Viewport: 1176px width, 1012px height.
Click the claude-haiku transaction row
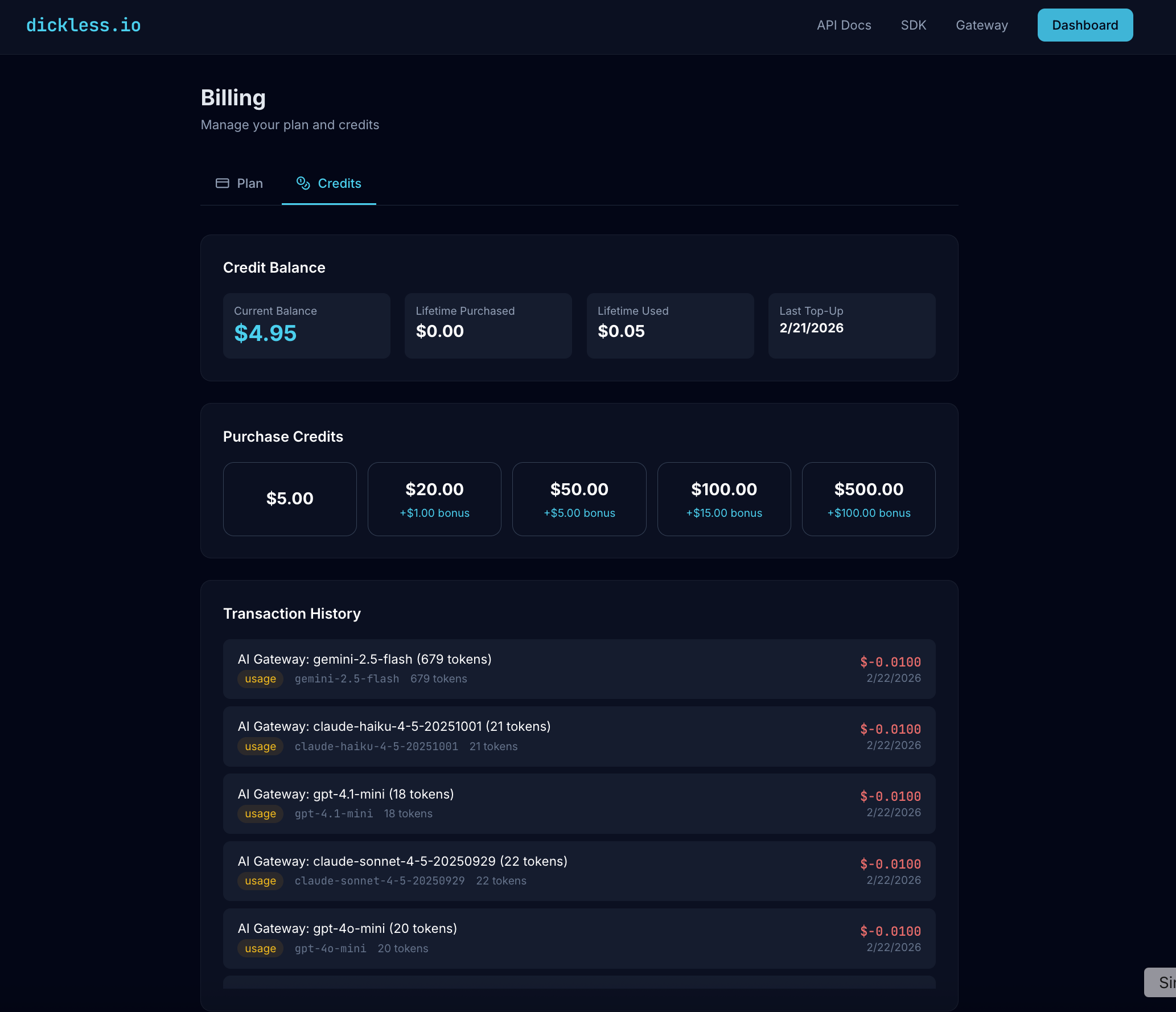579,736
